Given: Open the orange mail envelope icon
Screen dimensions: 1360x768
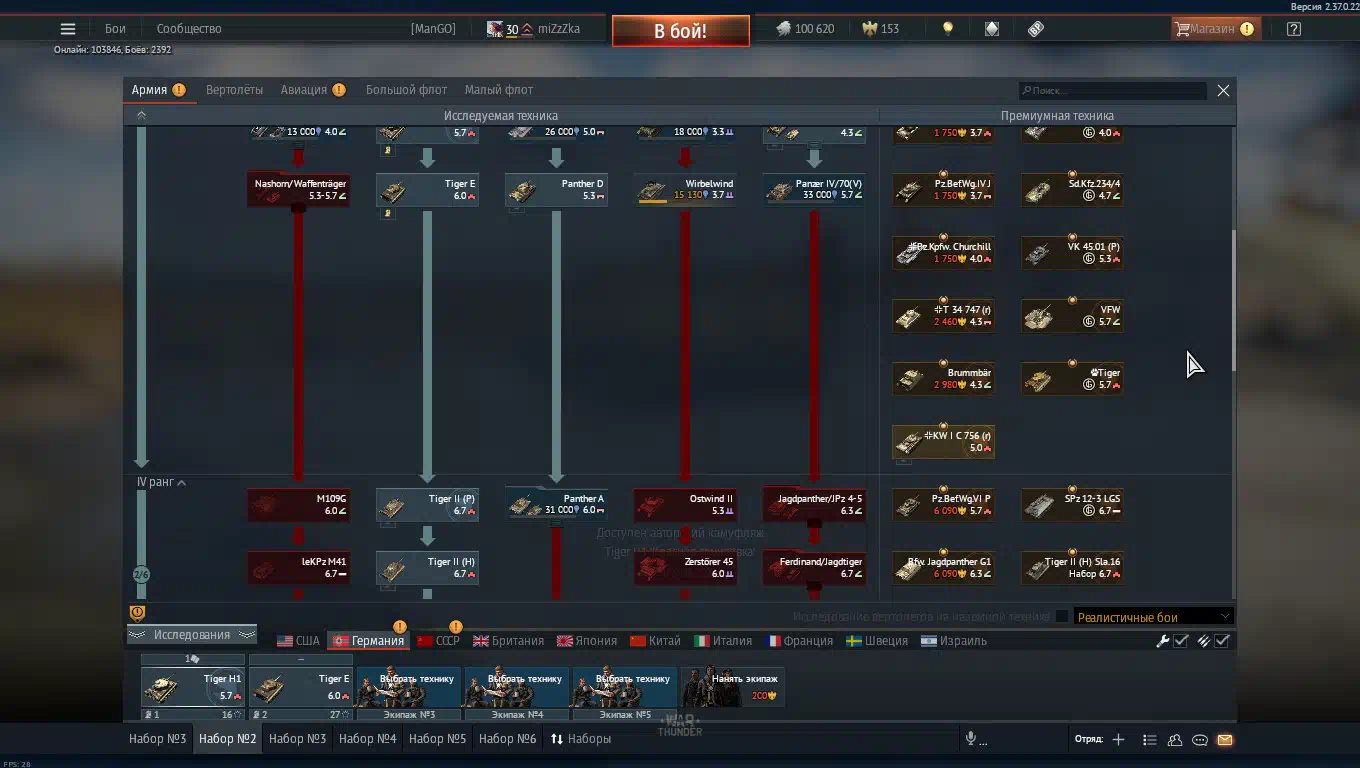Looking at the screenshot, I should pos(1225,740).
